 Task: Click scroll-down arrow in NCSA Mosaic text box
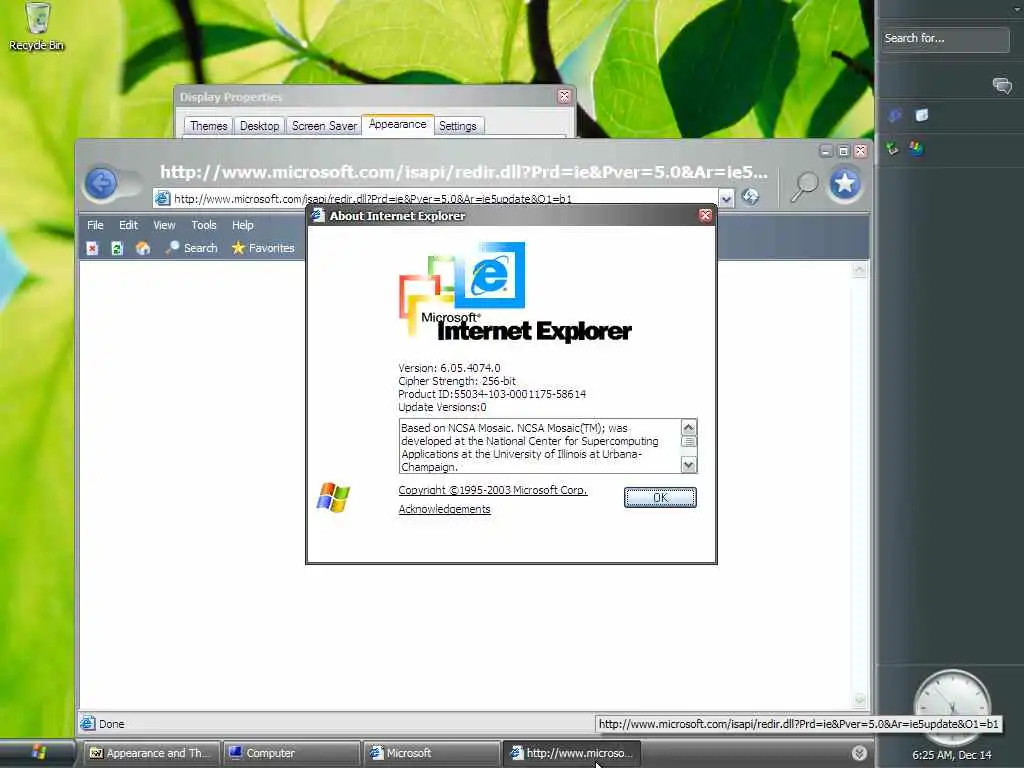688,464
